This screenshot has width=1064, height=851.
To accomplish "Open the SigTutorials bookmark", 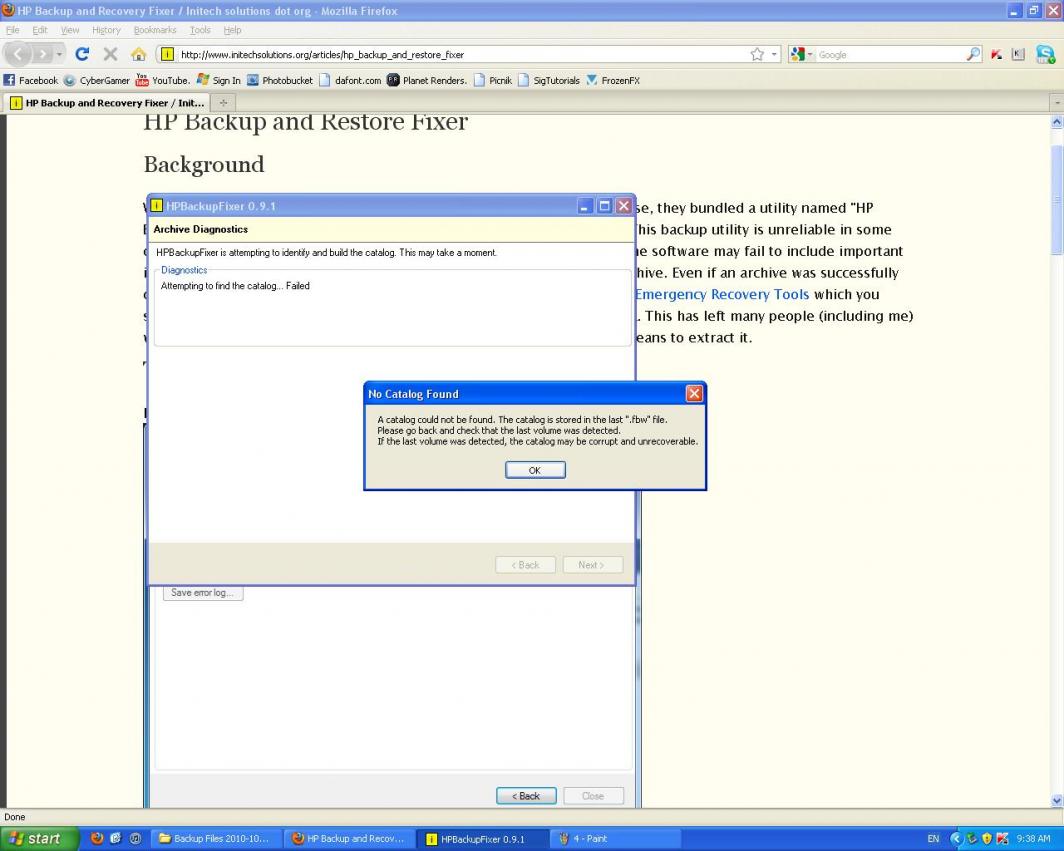I will click(548, 80).
